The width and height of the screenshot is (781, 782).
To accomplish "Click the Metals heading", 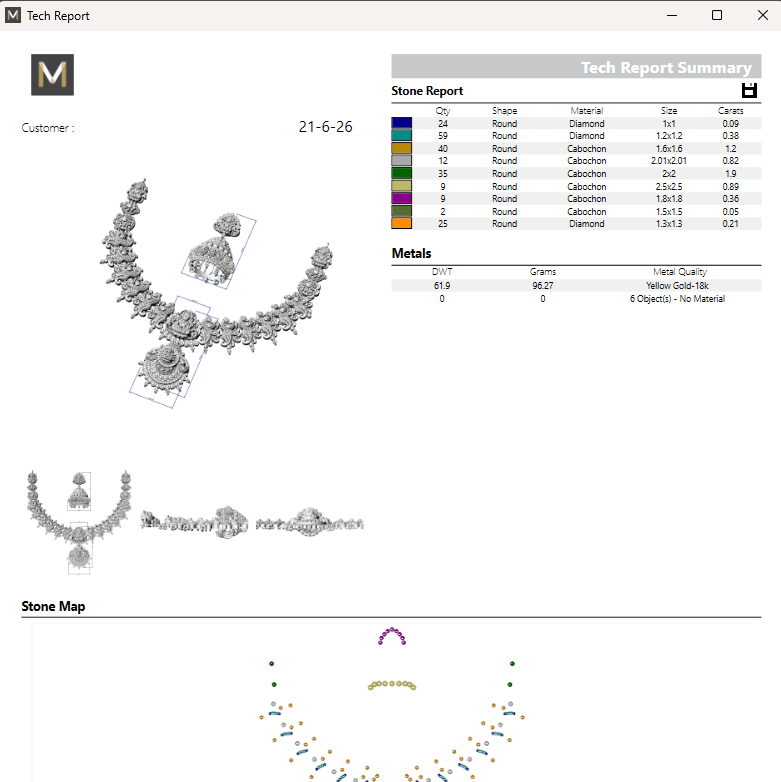I will 411,253.
